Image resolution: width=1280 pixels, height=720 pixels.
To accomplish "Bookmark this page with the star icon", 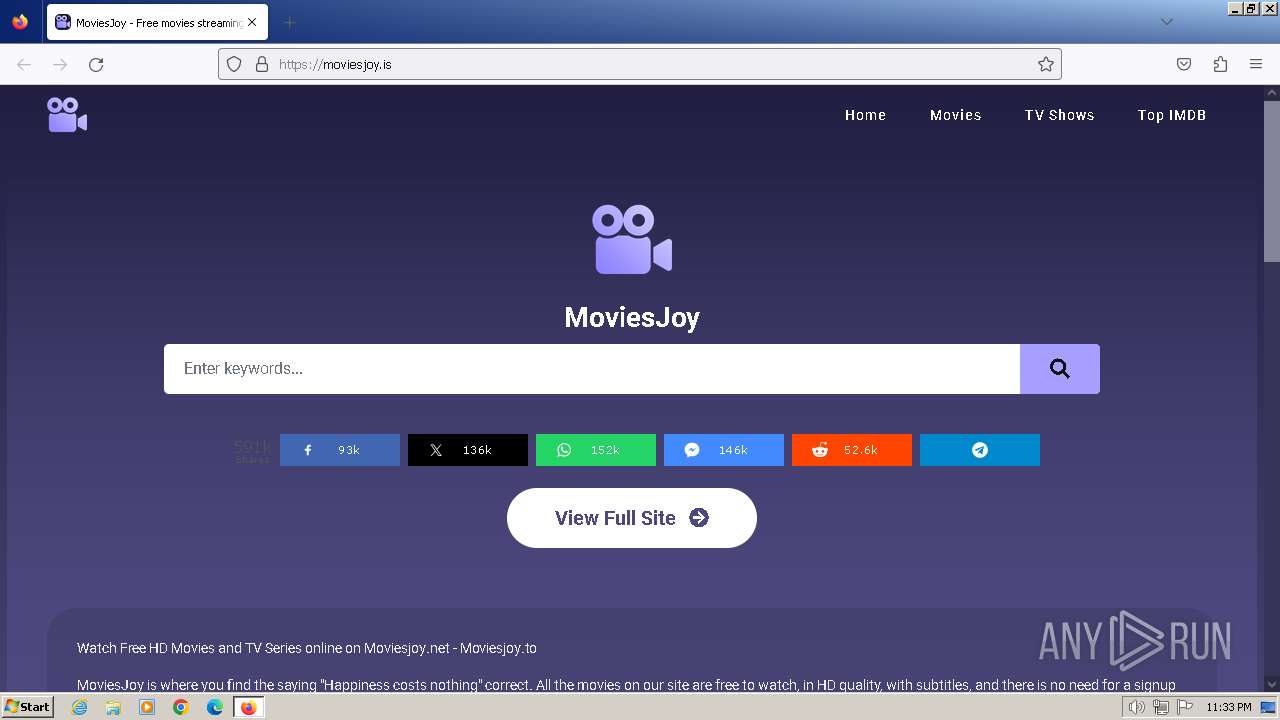I will coord(1046,64).
